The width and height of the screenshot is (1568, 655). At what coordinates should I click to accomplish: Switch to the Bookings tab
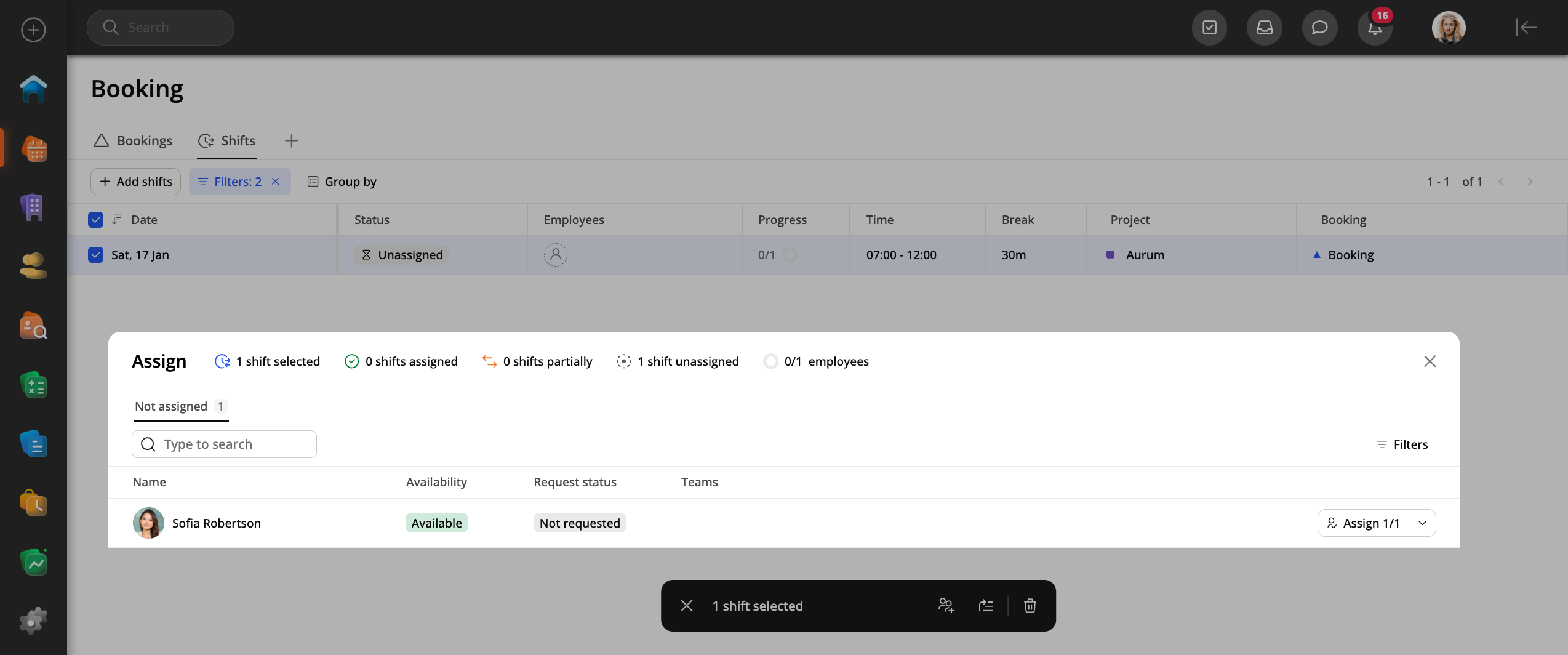134,141
